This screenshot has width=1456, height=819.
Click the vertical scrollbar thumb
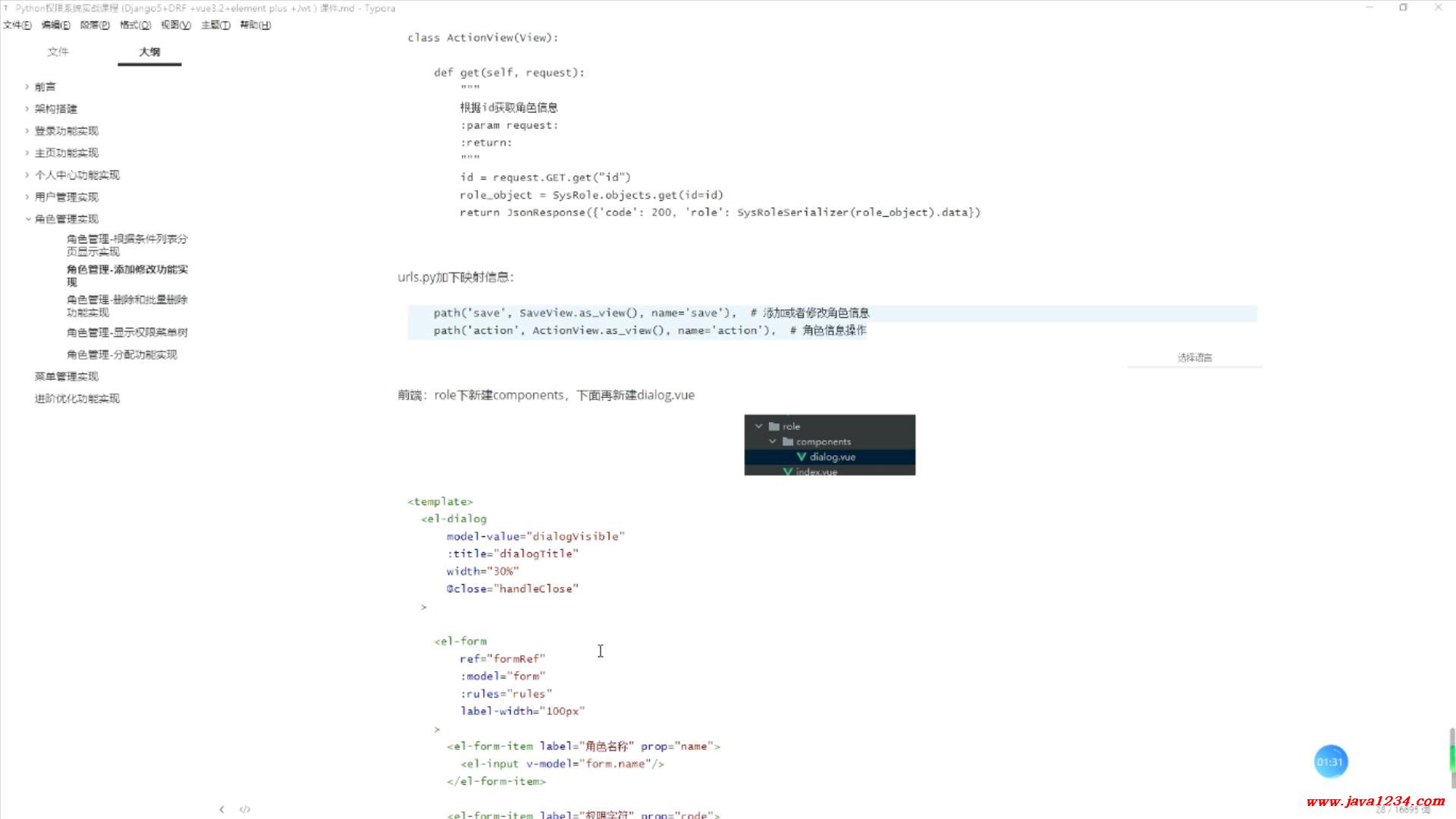pyautogui.click(x=1451, y=757)
